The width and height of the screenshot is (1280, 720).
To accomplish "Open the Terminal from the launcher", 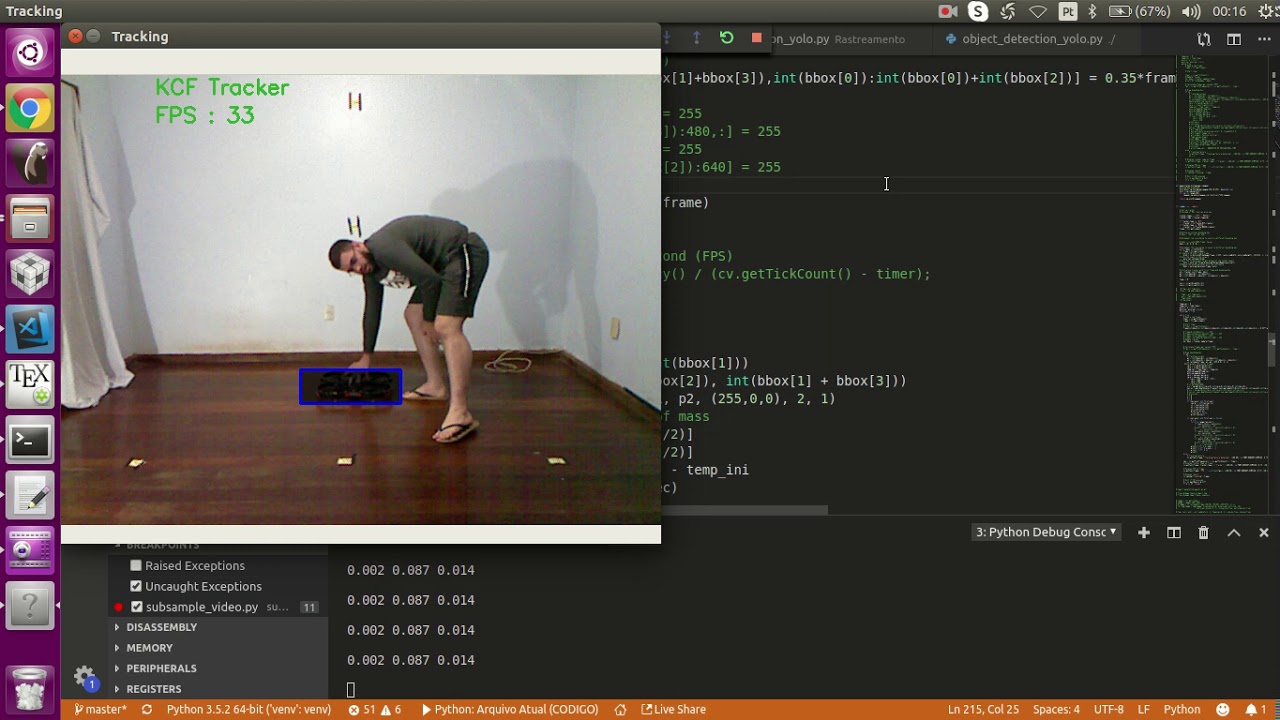I will pos(30,441).
